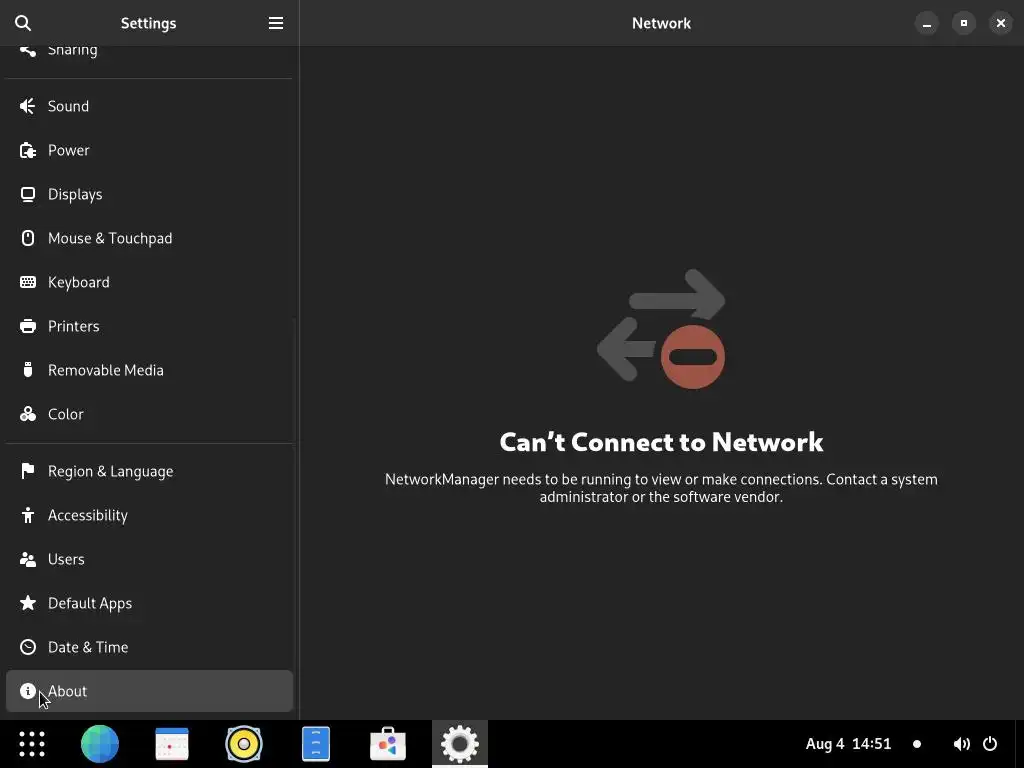This screenshot has width=1024, height=768.
Task: Open Accessibility settings
Action: [149, 515]
